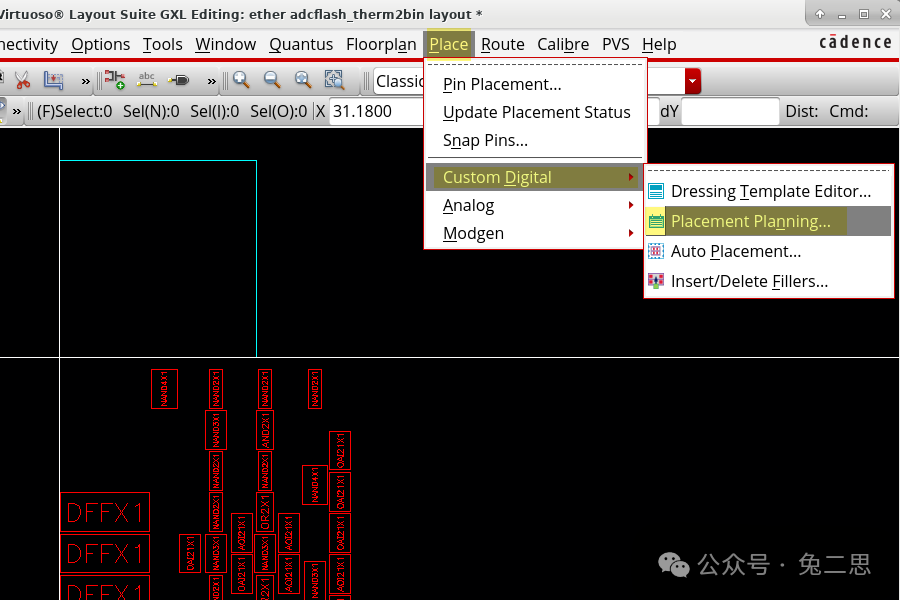
Task: Select the NAND4X1 cell at top left
Action: click(164, 389)
